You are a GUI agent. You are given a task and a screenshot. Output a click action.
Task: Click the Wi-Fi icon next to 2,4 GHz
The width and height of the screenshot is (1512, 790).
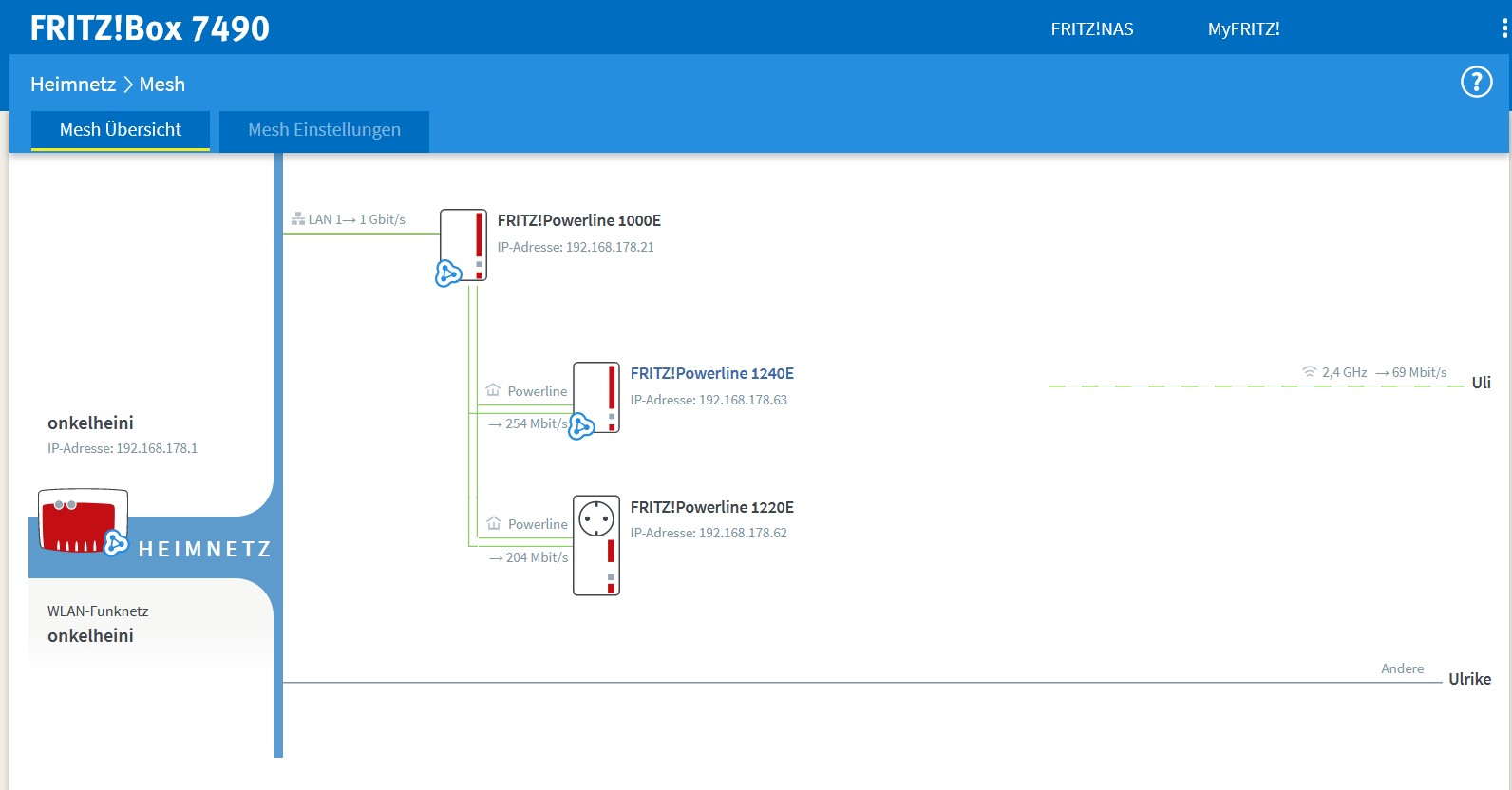(x=1310, y=372)
